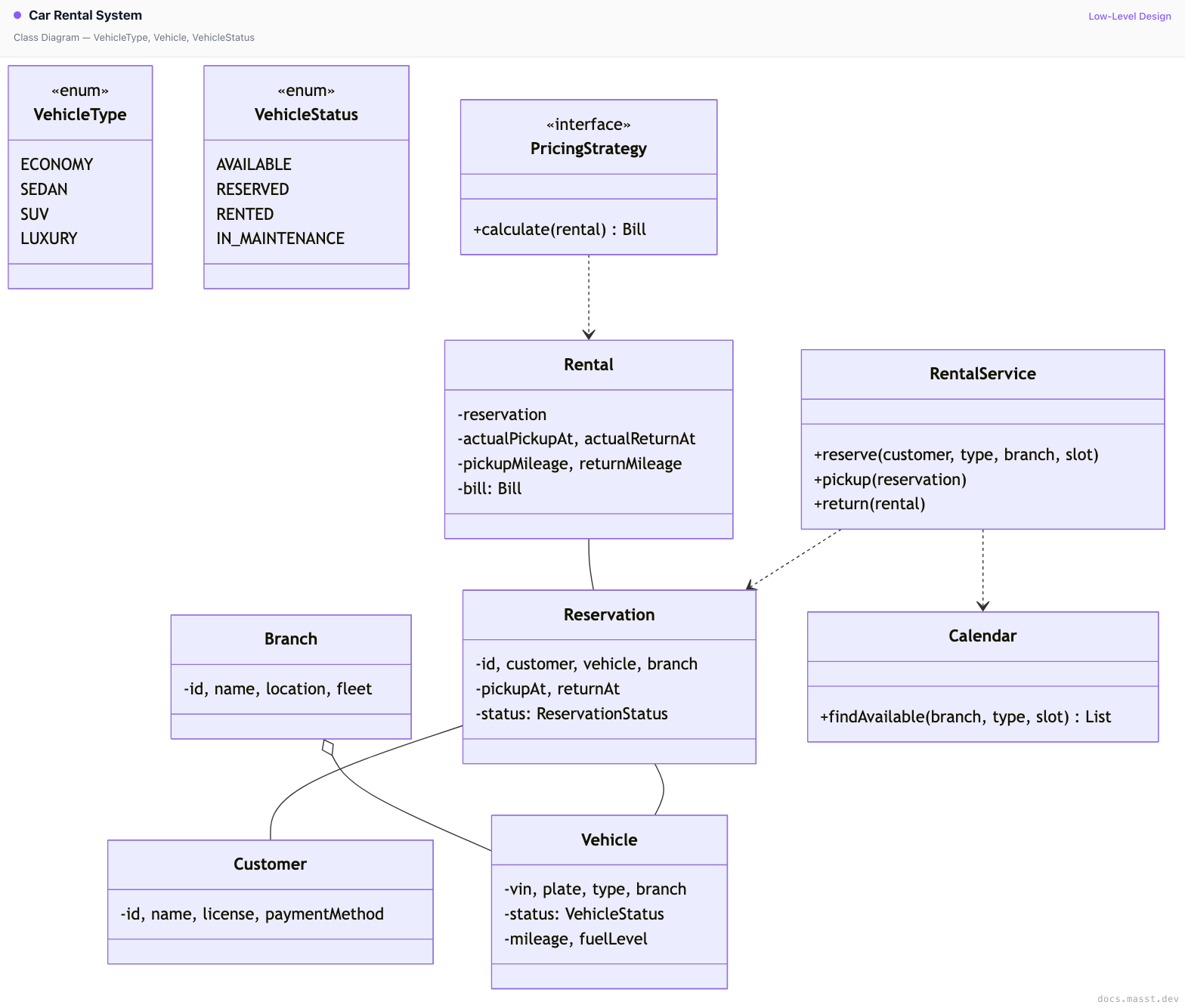
Task: Select the Vehicle class title
Action: click(609, 840)
